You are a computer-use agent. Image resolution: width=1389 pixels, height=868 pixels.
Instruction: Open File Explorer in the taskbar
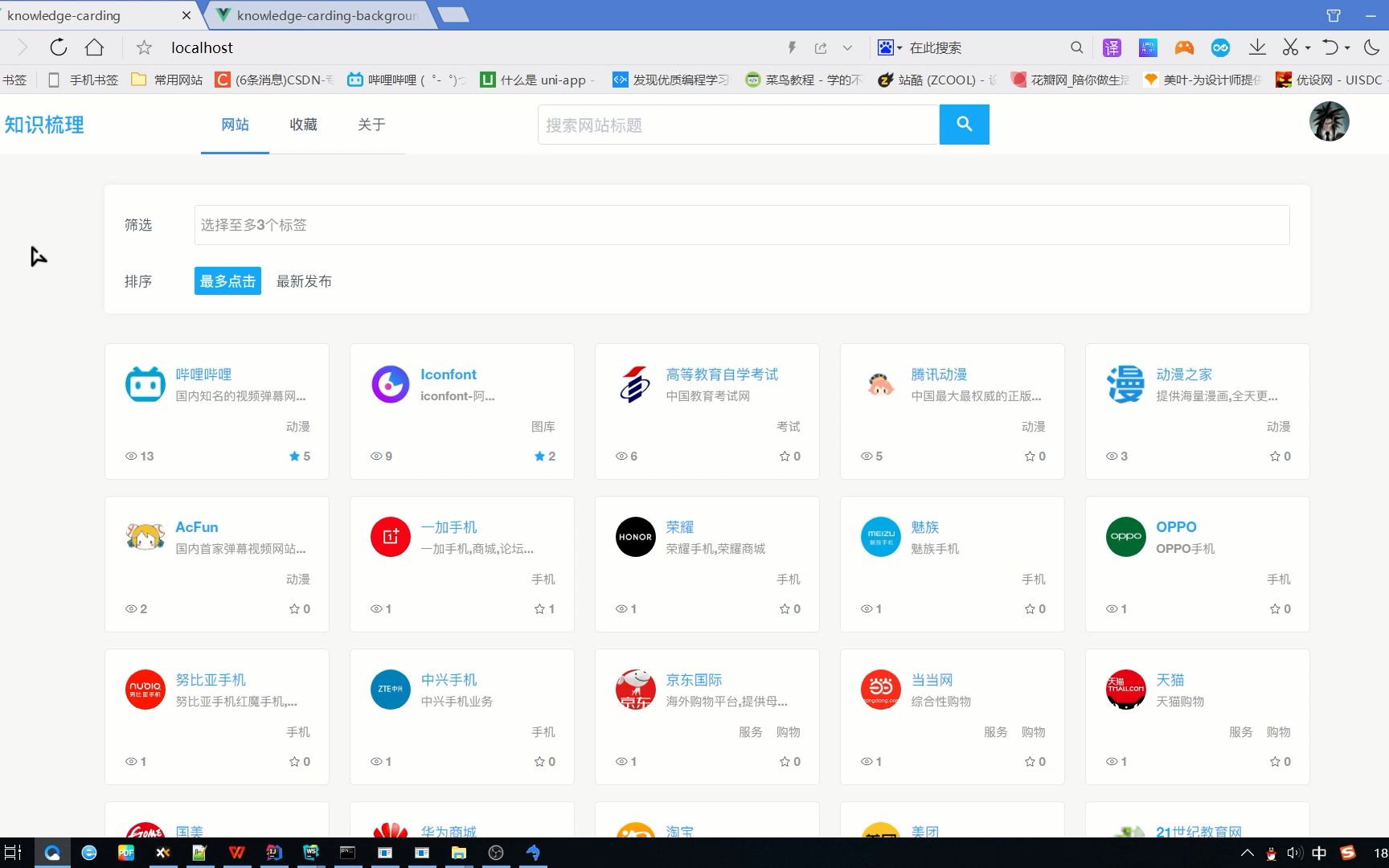pyautogui.click(x=458, y=853)
